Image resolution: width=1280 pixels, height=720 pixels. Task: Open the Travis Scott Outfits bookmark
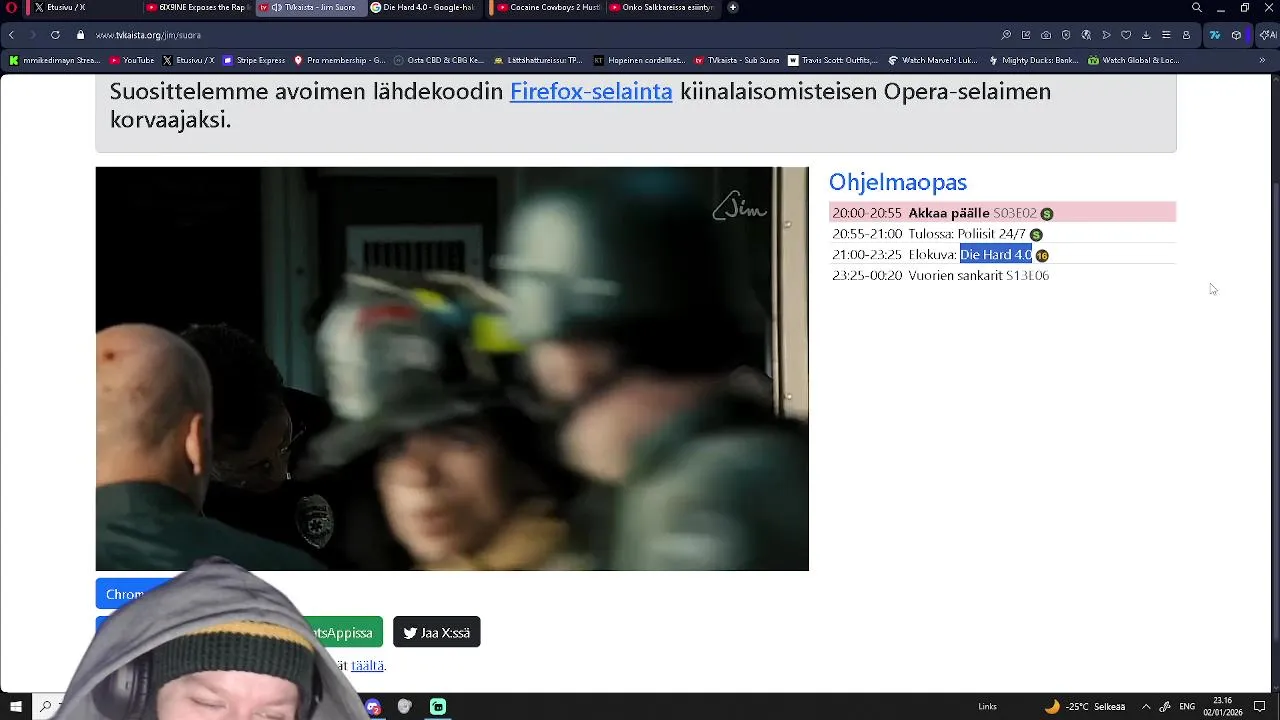[833, 60]
